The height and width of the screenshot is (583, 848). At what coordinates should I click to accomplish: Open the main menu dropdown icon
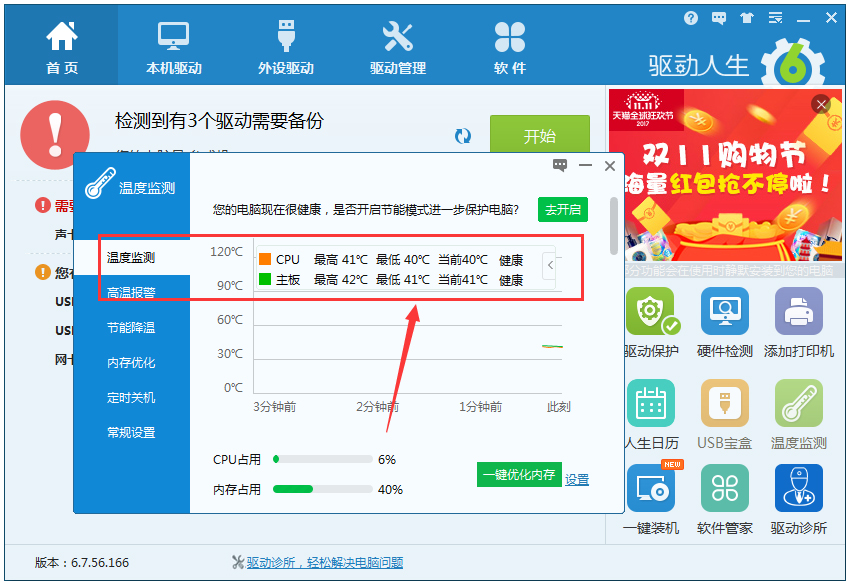(775, 18)
